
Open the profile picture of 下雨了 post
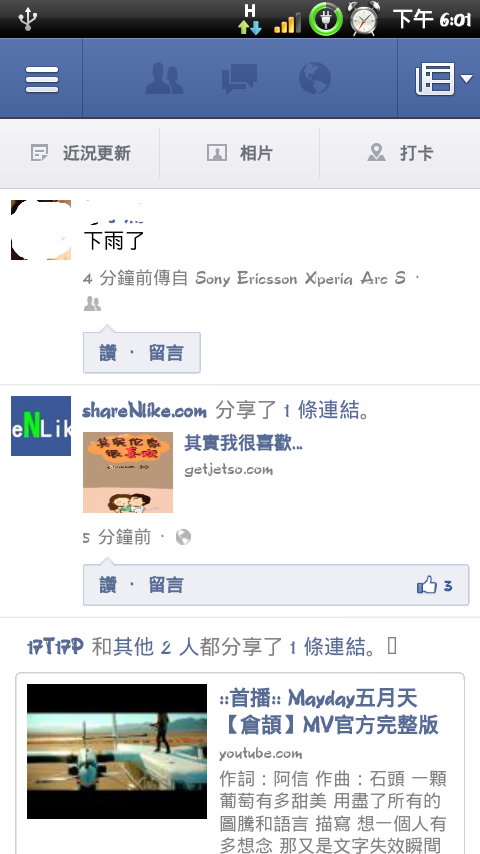[41, 230]
